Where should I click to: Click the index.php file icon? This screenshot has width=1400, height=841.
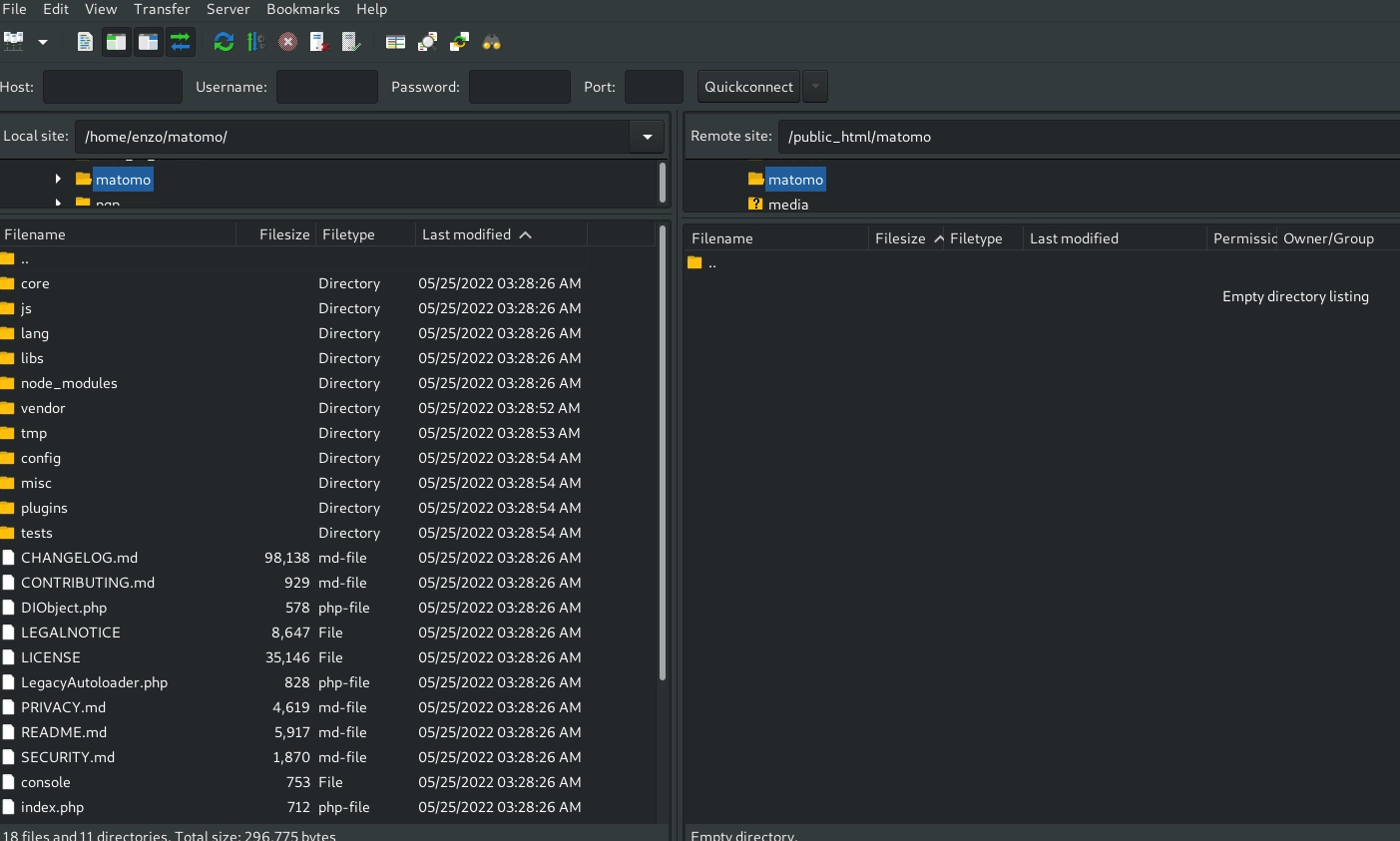pos(9,807)
